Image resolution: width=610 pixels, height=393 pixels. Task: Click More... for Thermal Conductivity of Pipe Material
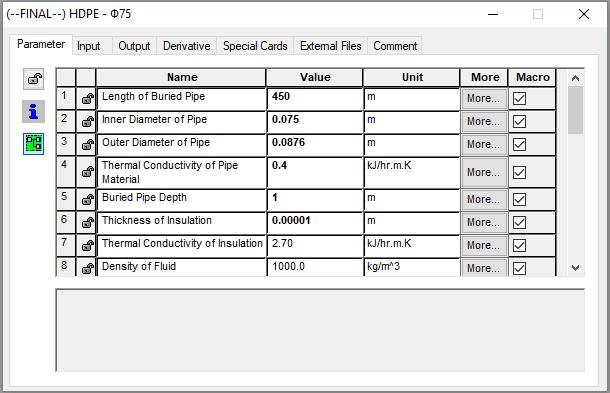tap(484, 172)
